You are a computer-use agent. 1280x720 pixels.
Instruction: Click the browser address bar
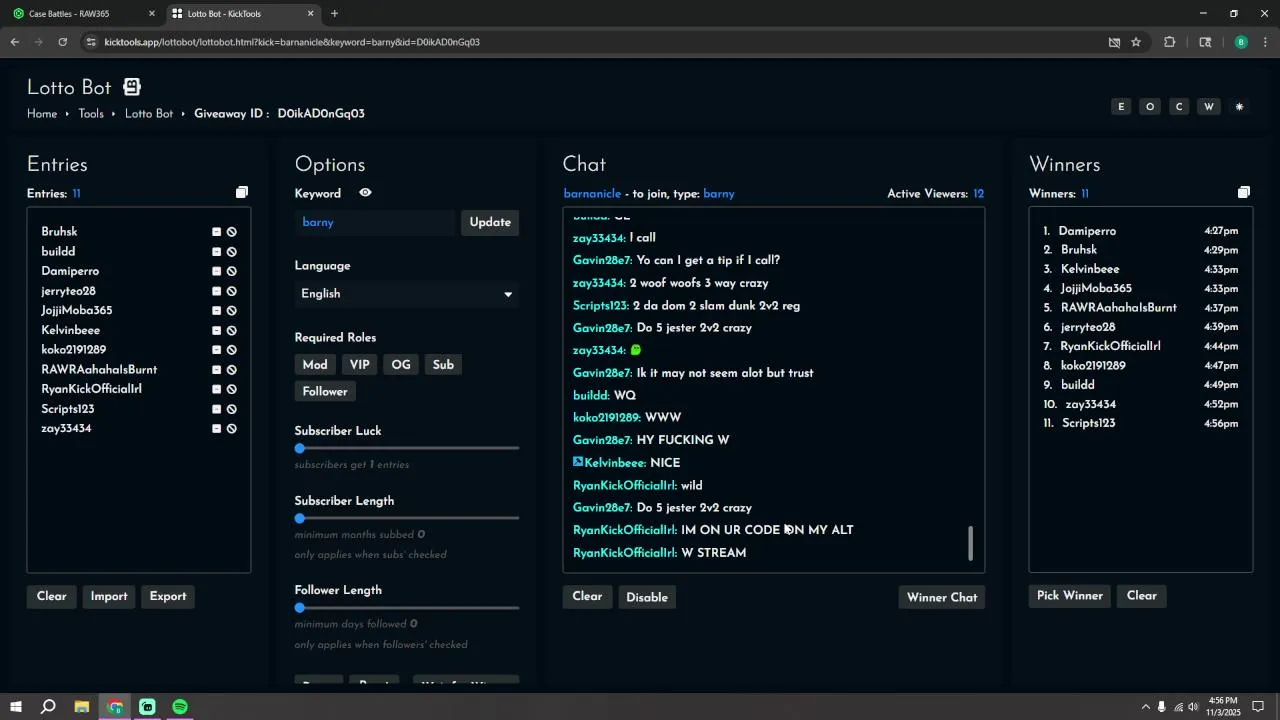click(590, 42)
